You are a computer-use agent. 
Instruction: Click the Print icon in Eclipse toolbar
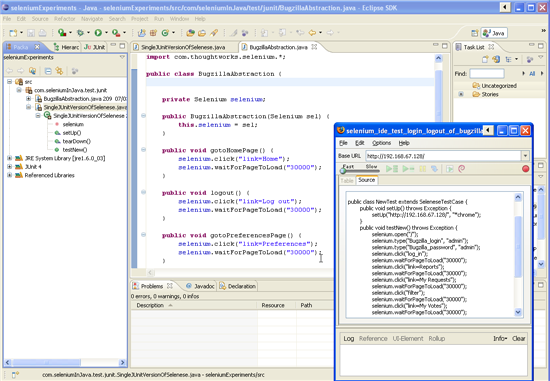(x=42, y=33)
